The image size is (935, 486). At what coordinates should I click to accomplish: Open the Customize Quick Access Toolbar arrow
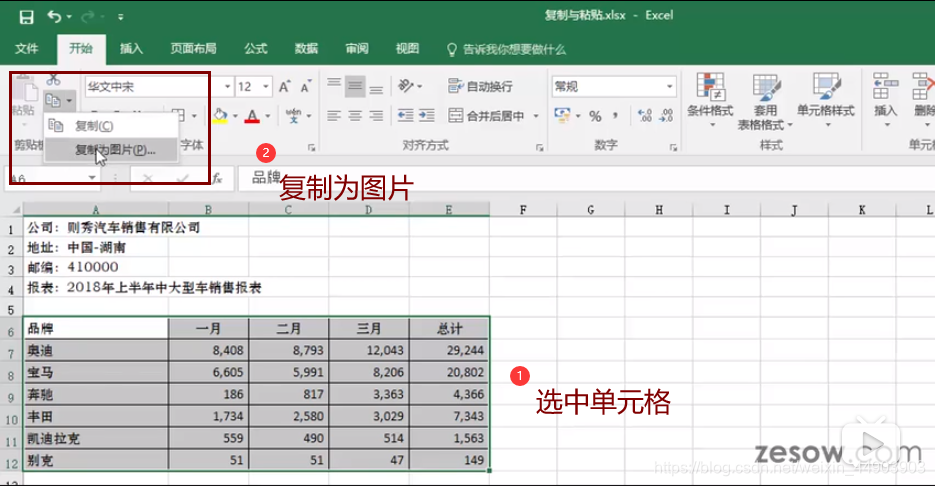[120, 17]
